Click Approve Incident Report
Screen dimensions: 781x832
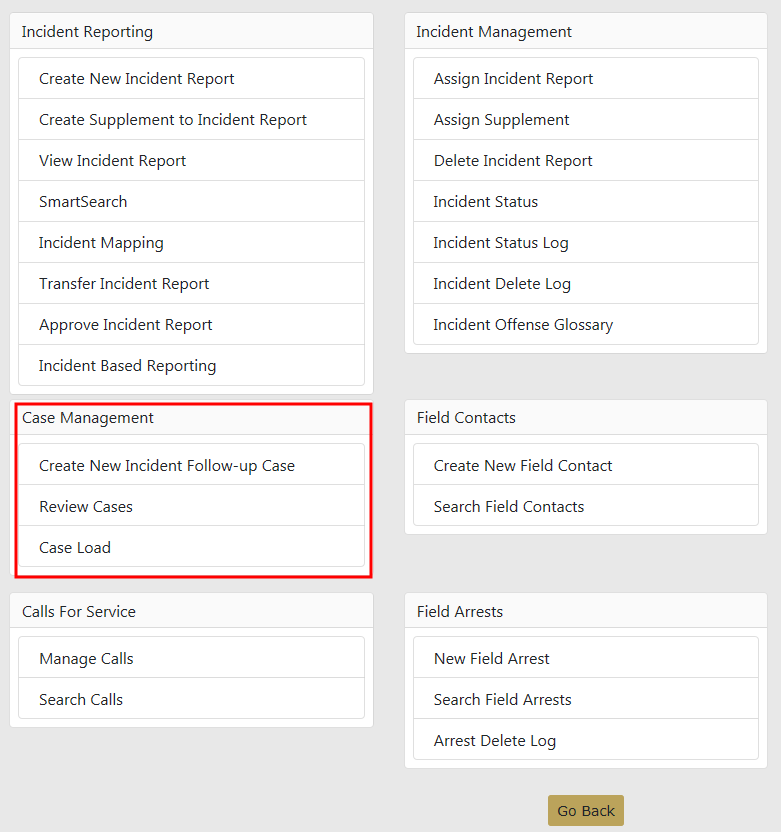pos(126,325)
